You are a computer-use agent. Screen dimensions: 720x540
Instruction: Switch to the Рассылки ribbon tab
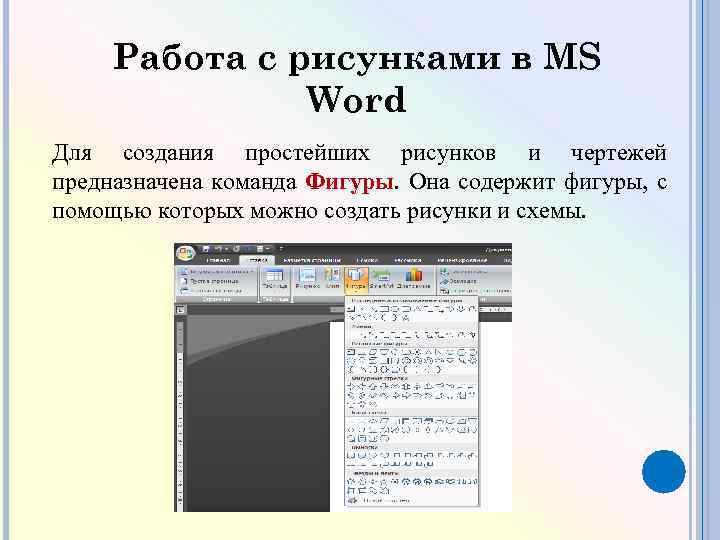408,260
